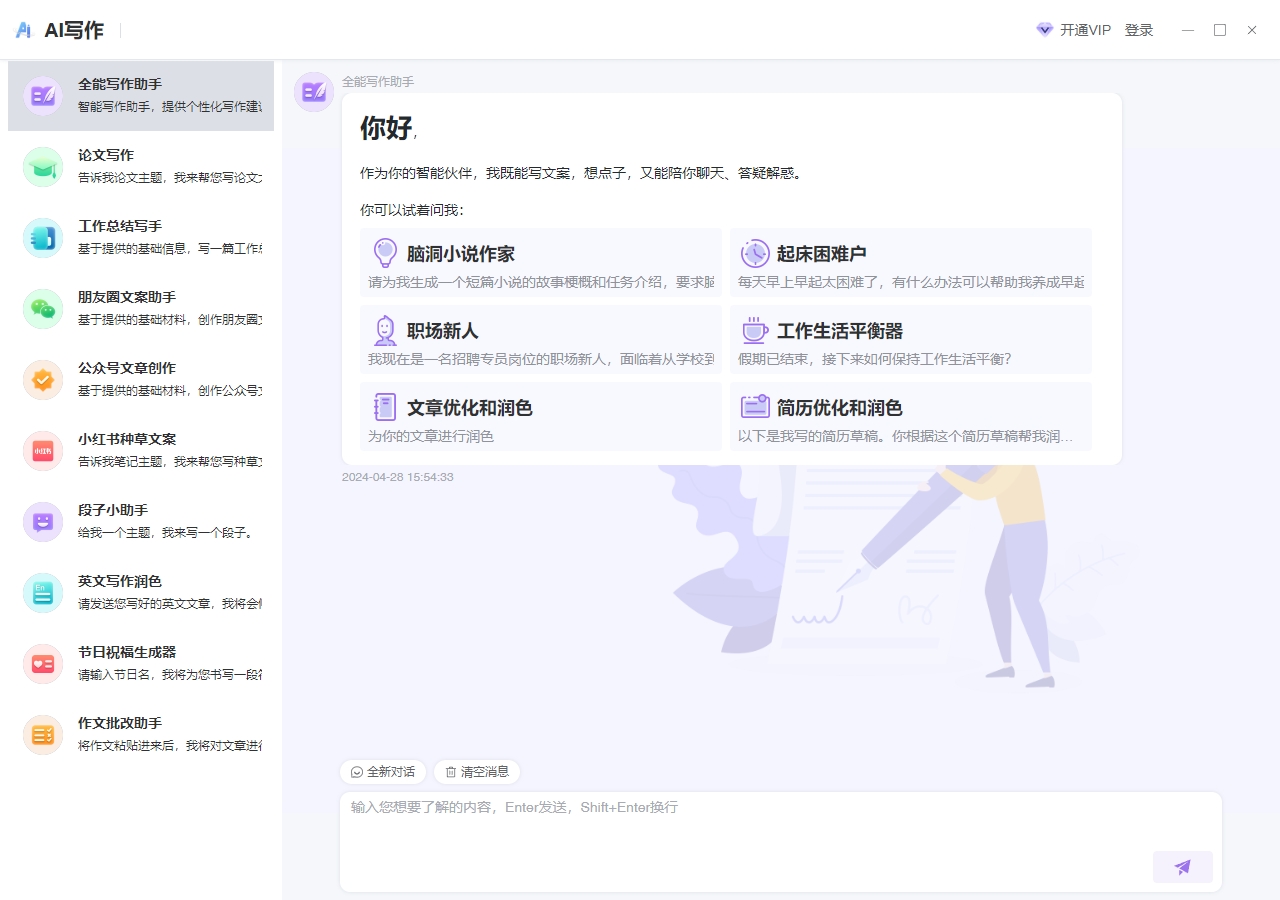Click the 节日祝福生成器 heart card icon

tap(43, 664)
